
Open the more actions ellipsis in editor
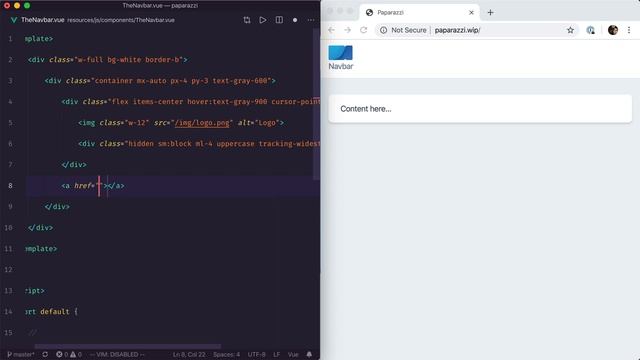pos(311,20)
